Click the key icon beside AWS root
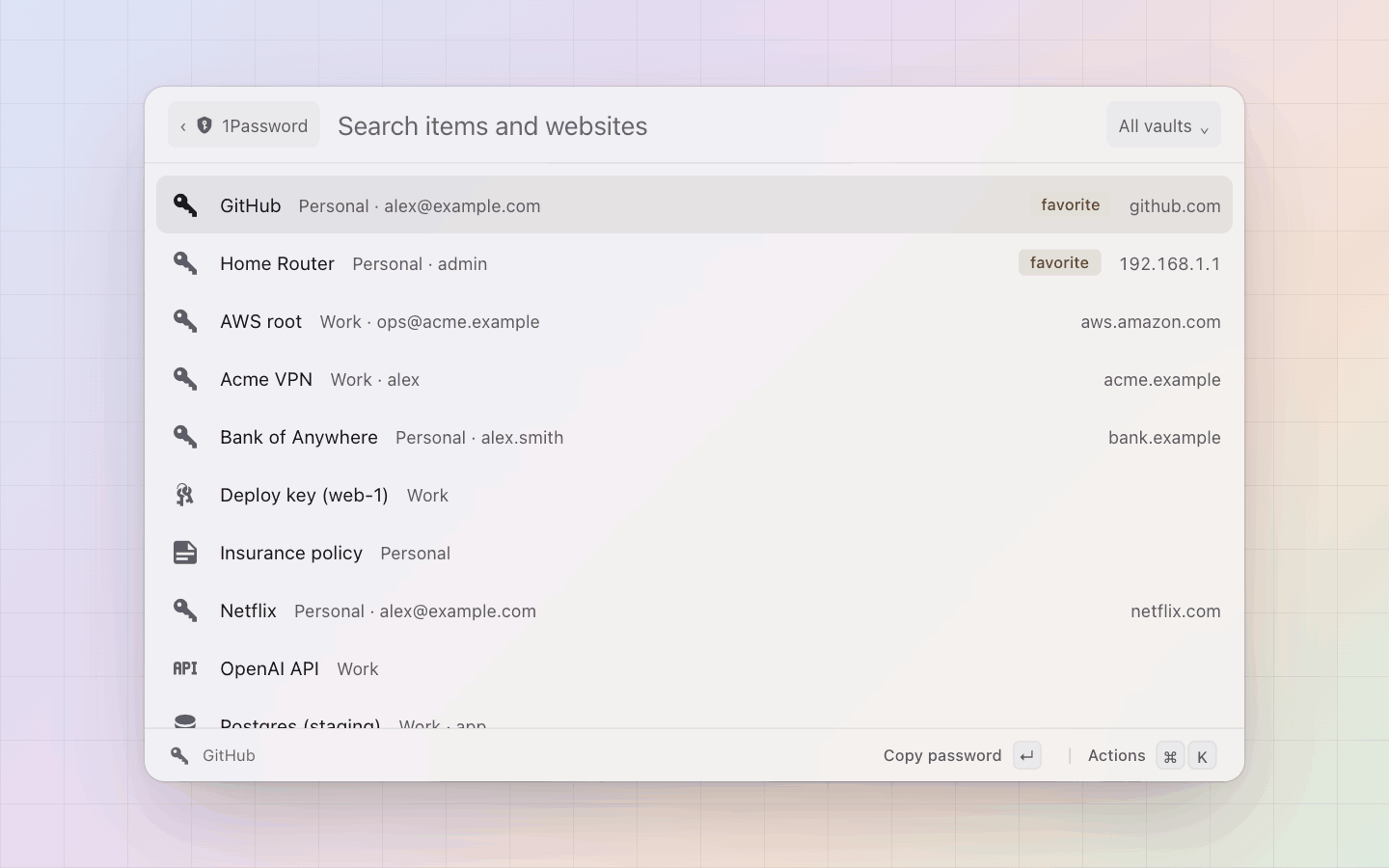1389x868 pixels. [x=185, y=321]
